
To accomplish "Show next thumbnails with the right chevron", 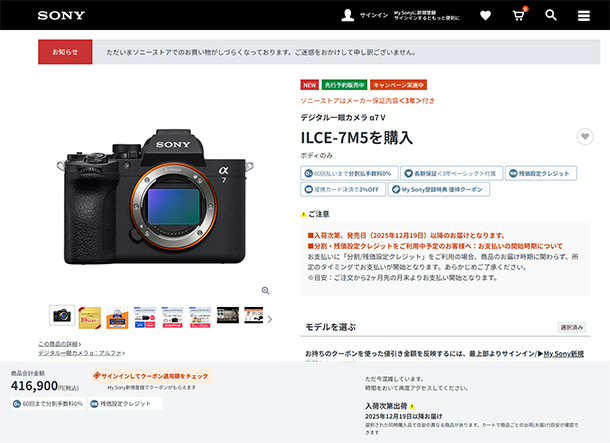I will coord(270,319).
